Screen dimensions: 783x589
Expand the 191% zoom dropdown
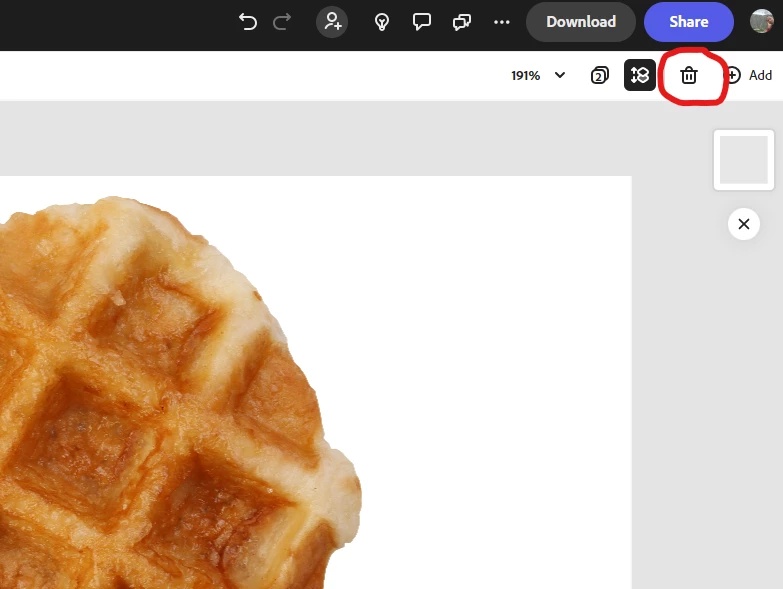[x=560, y=75]
